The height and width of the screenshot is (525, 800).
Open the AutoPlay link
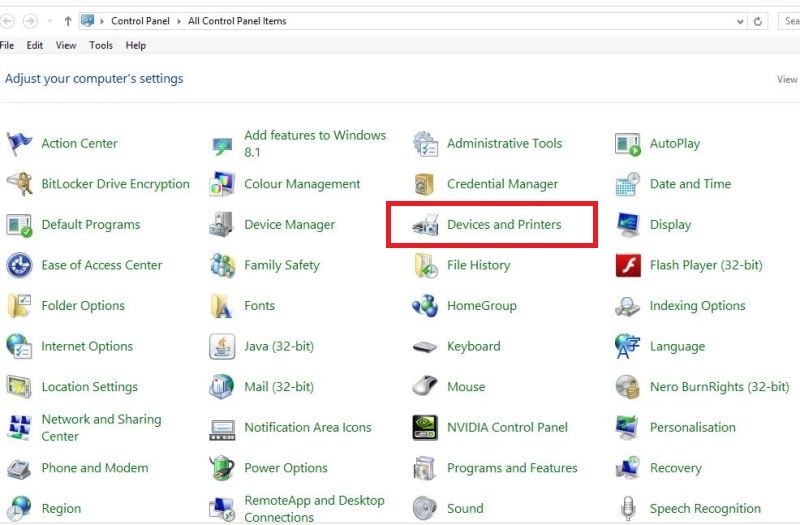[674, 144]
